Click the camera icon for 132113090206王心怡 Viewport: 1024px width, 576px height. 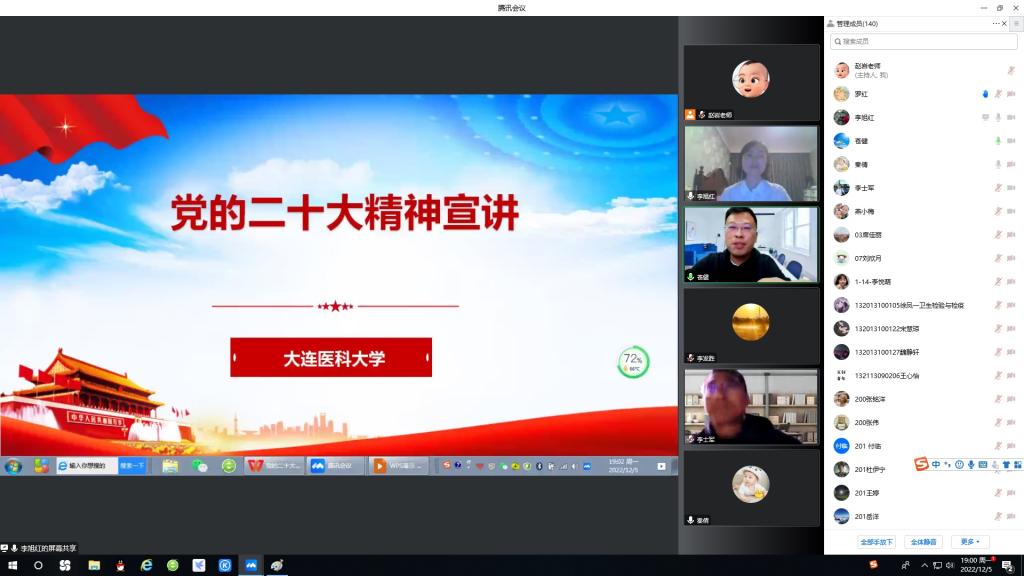(x=1011, y=376)
